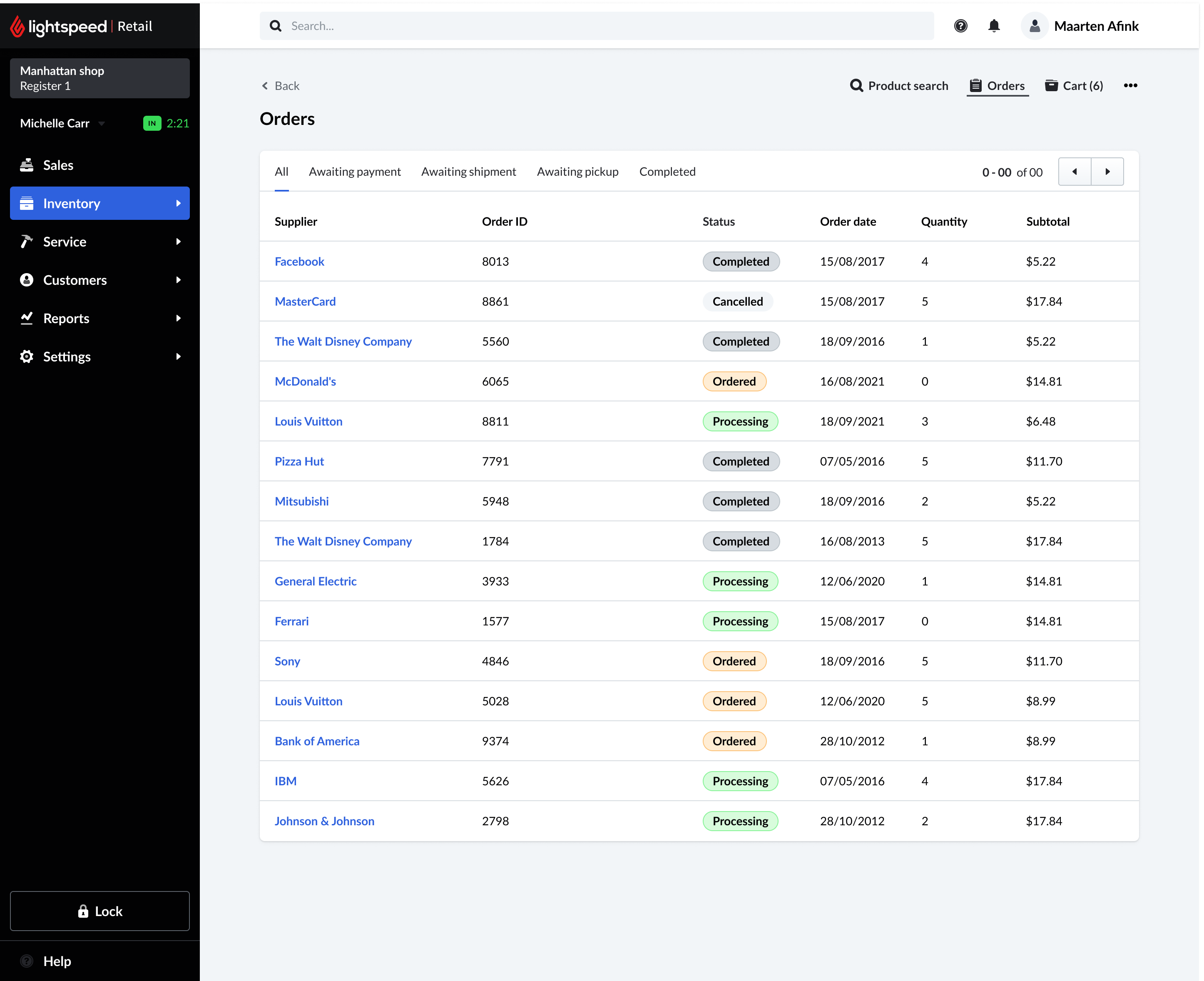Click the Sales cash register icon
This screenshot has height=981, width=1204.
pyautogui.click(x=27, y=165)
